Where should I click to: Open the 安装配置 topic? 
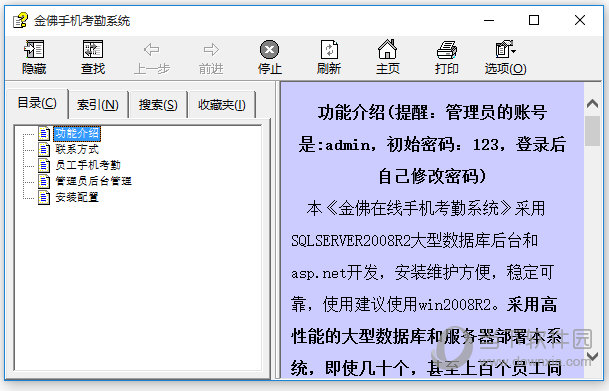tap(77, 197)
